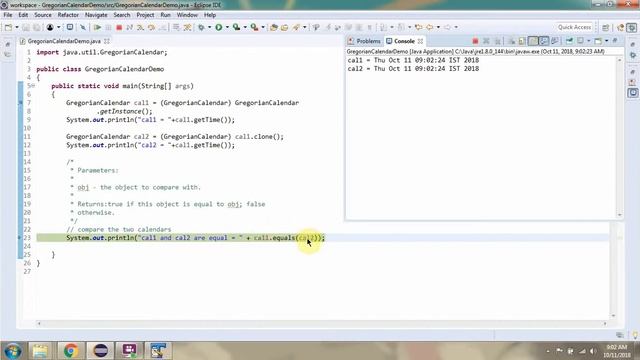Viewport: 640px width, 360px height.
Task: Open the Source menu
Action: tap(43, 15)
